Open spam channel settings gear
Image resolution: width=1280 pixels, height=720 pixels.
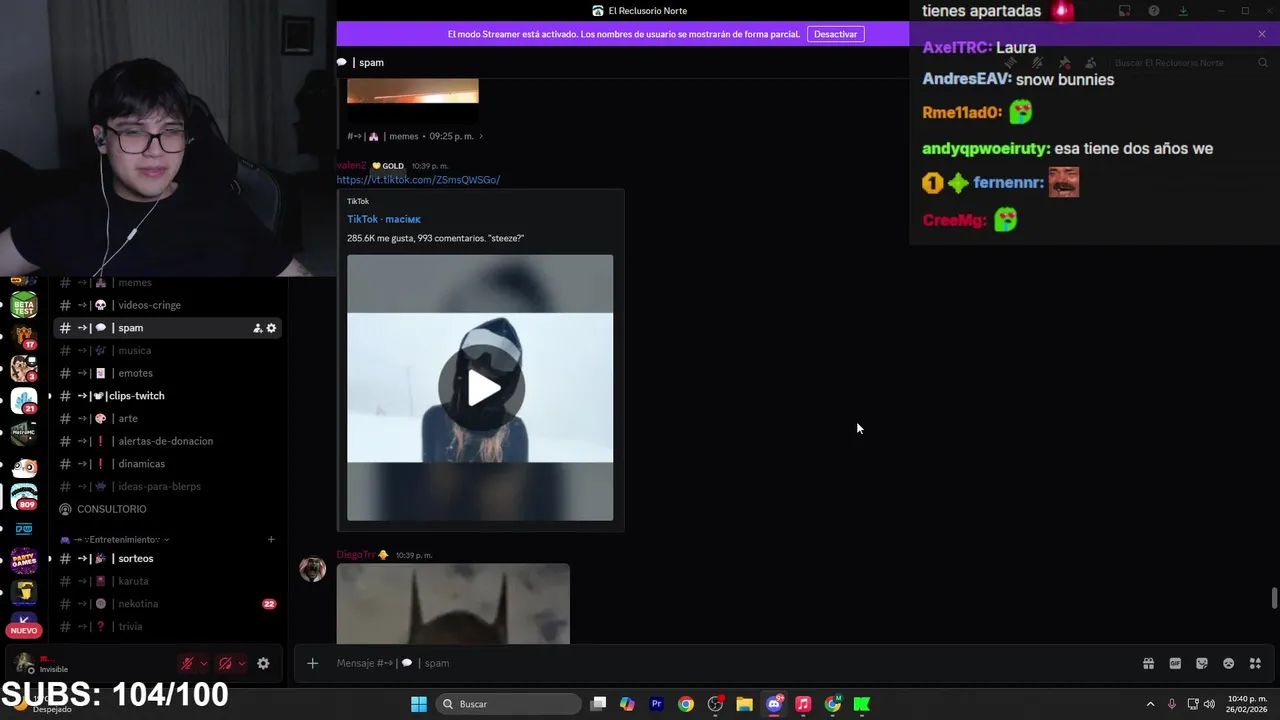[x=271, y=328]
